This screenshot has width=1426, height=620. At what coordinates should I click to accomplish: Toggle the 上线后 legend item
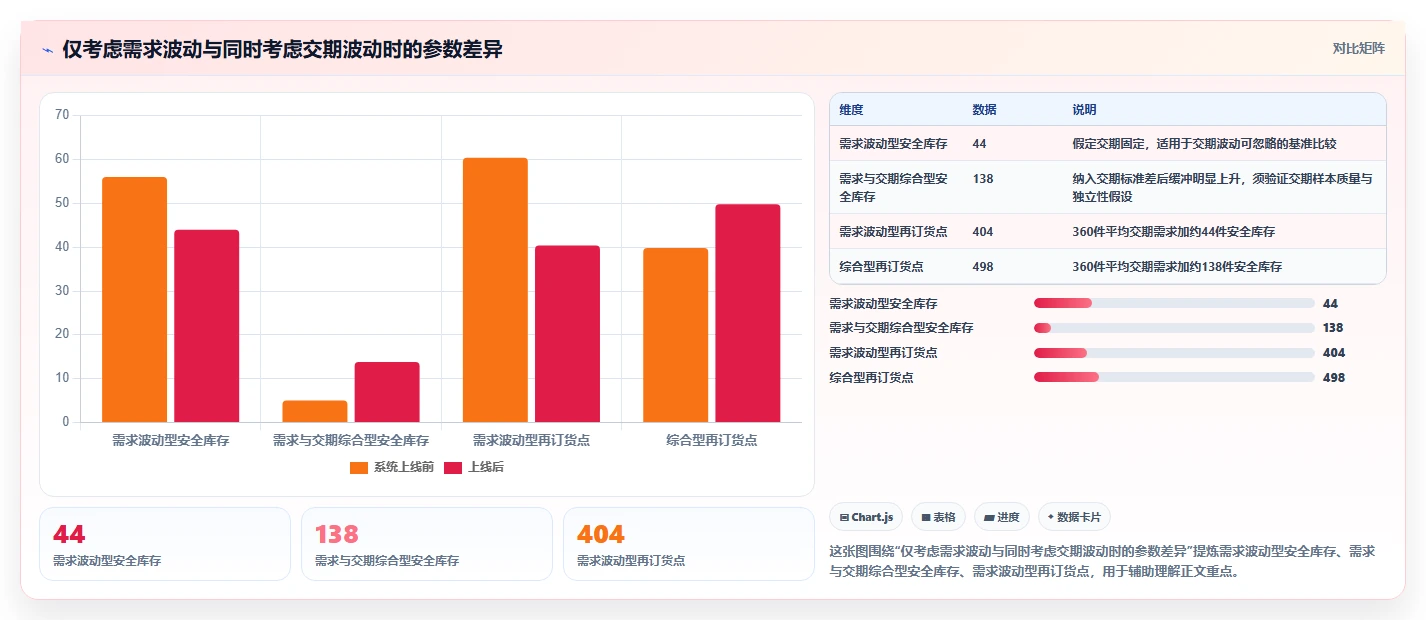(x=474, y=467)
